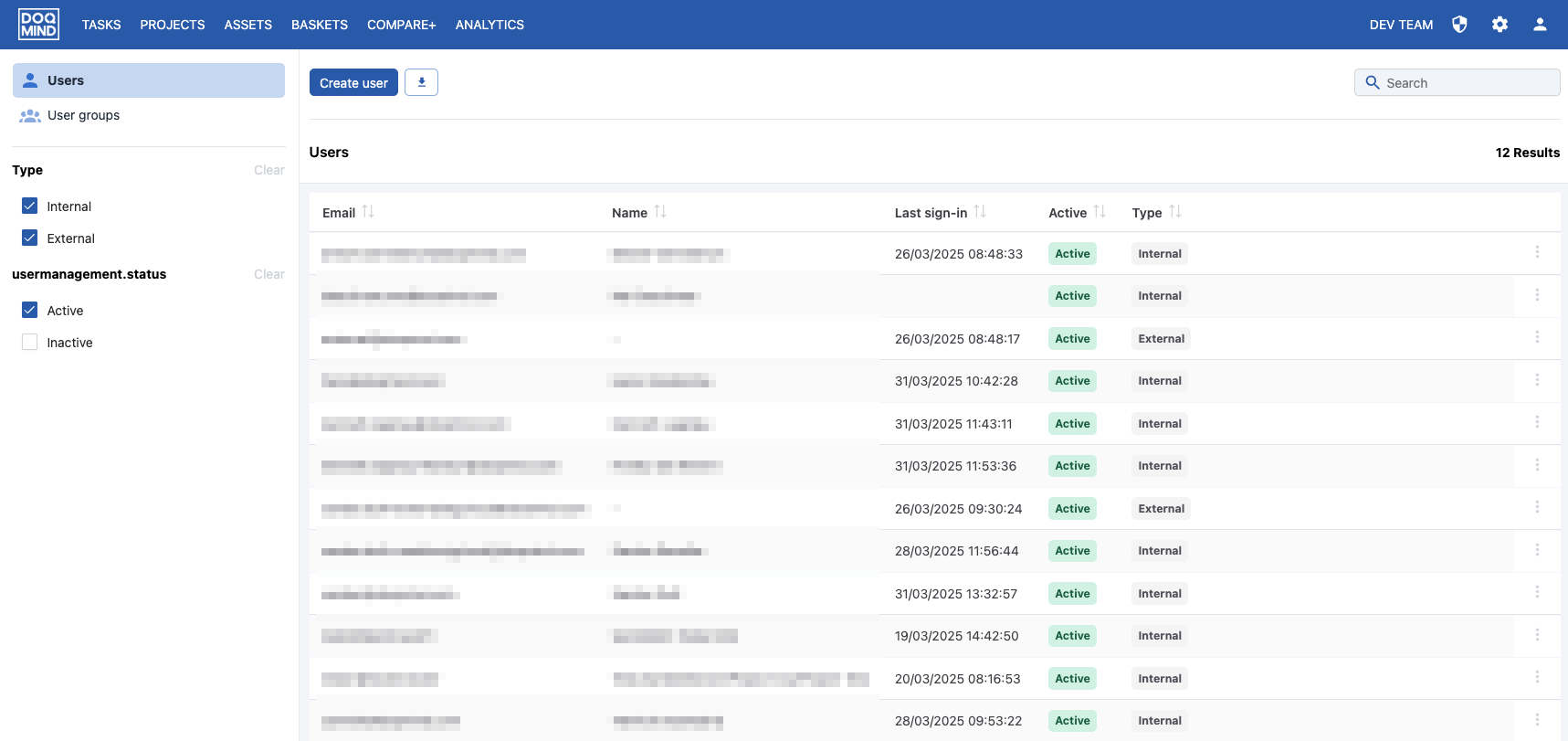The image size is (1568, 741).
Task: Click the 19/03/2025 14:42:50 sign-in cell
Action: pos(956,636)
